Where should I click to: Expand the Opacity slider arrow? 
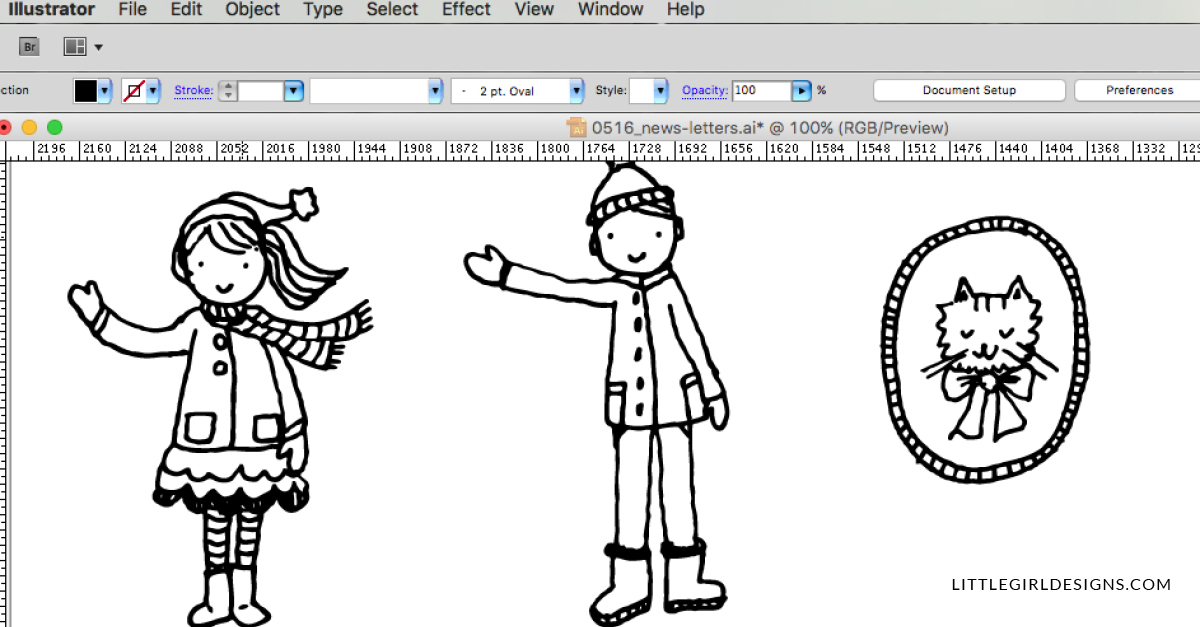pyautogui.click(x=801, y=91)
